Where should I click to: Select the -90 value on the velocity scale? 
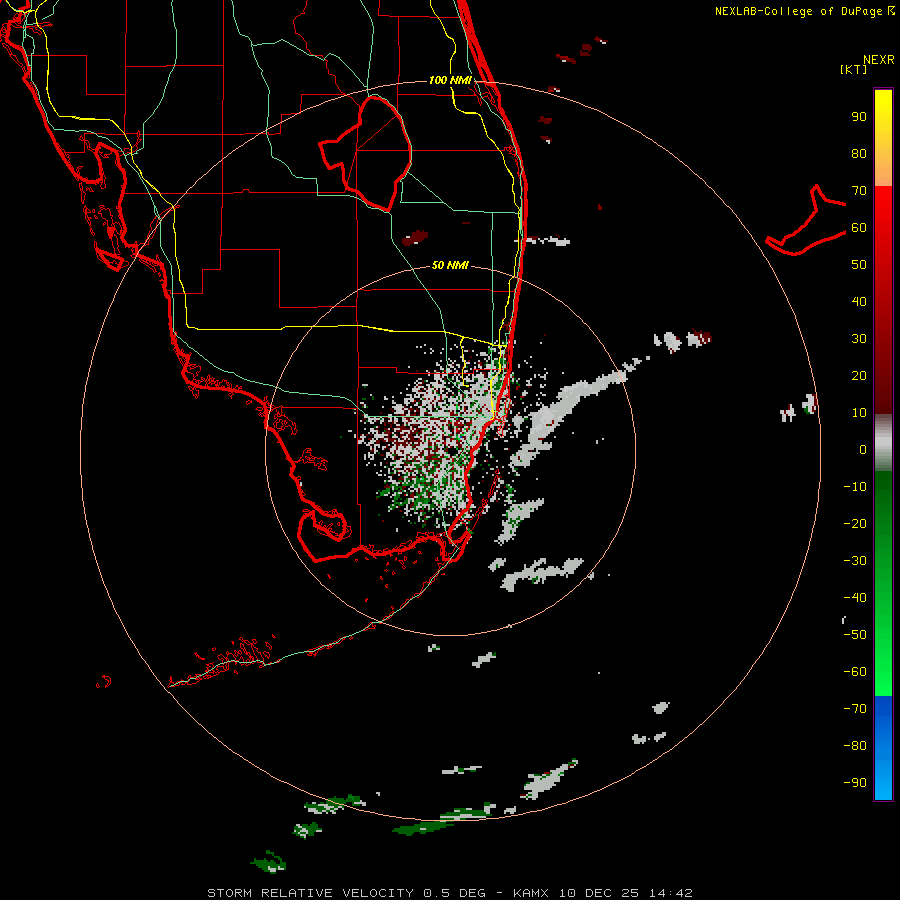pos(855,782)
